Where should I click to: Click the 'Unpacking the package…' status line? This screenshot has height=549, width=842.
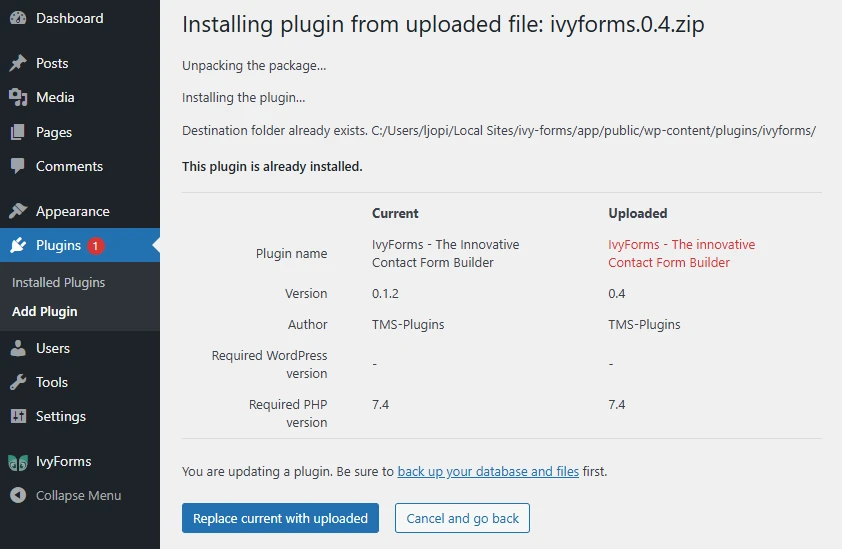click(x=254, y=66)
